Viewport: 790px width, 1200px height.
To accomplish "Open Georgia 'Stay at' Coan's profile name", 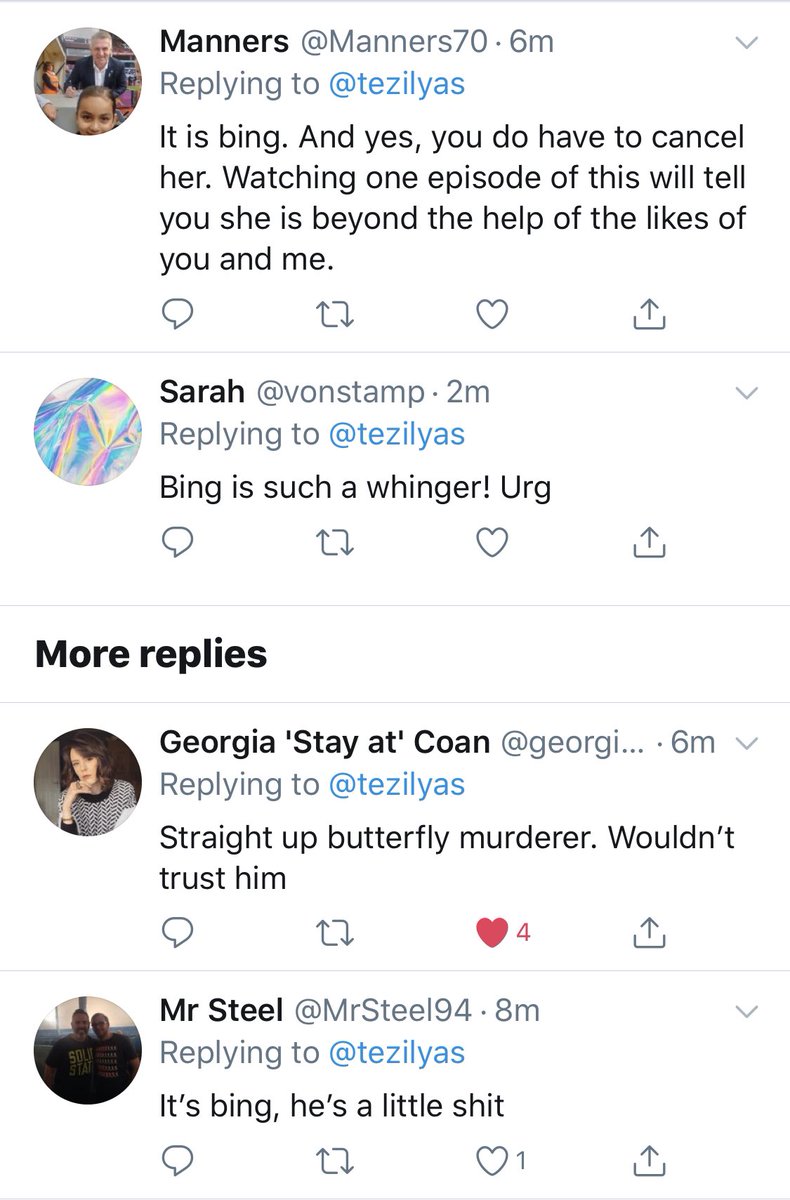I will (x=325, y=742).
